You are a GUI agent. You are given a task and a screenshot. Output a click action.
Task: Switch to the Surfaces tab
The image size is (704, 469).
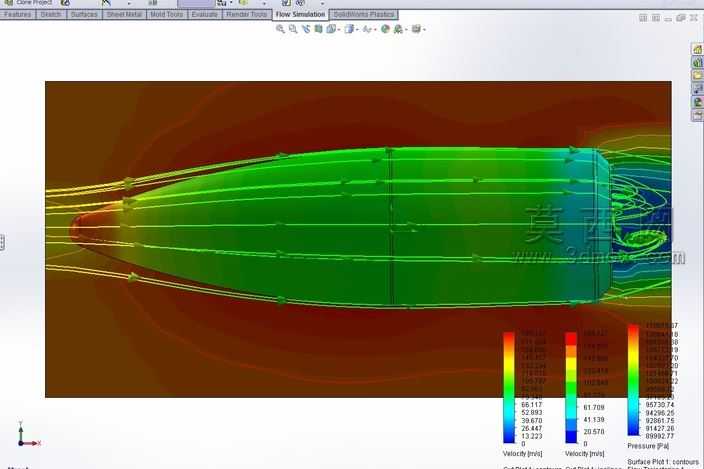click(84, 14)
